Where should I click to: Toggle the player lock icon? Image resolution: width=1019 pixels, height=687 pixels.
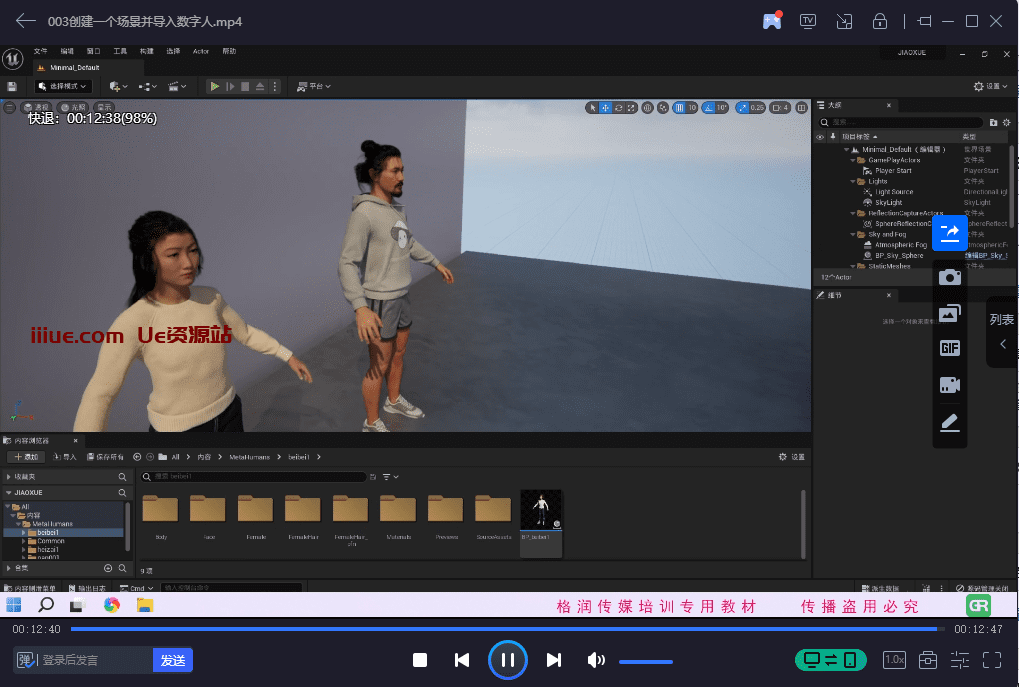[880, 21]
